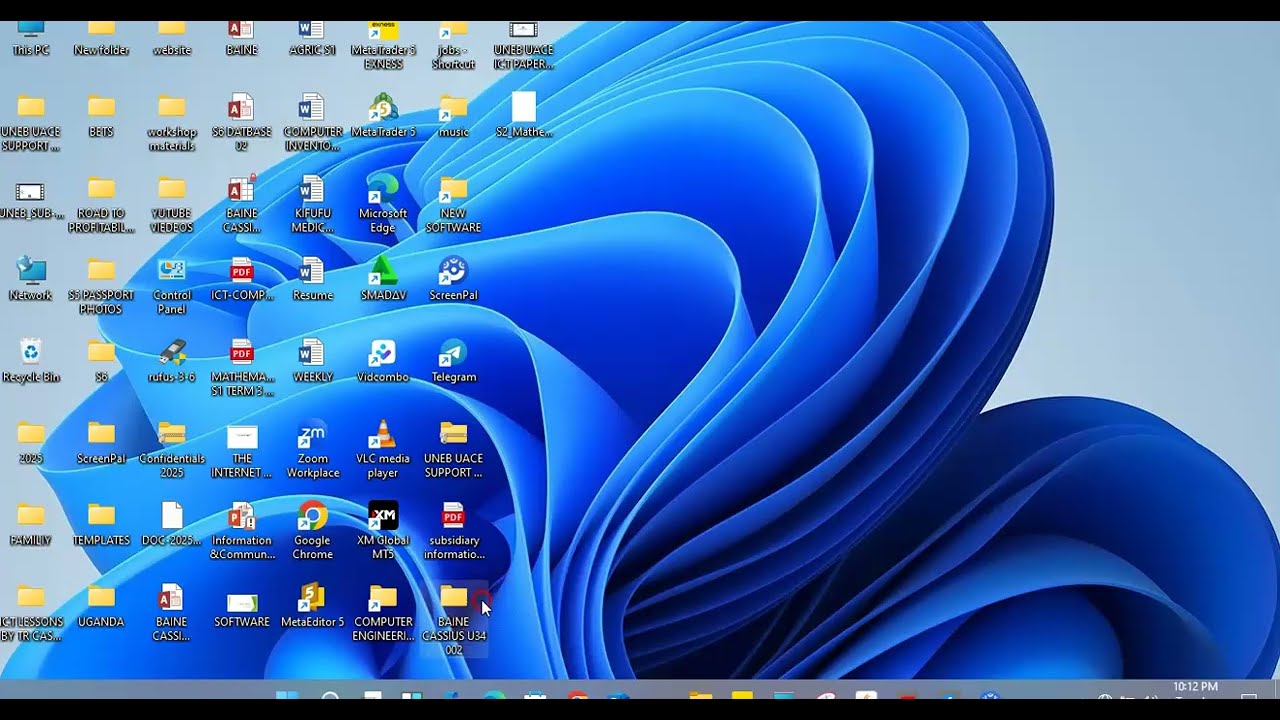The width and height of the screenshot is (1280, 720).
Task: Select the WEEKLY Word document
Action: (x=313, y=361)
